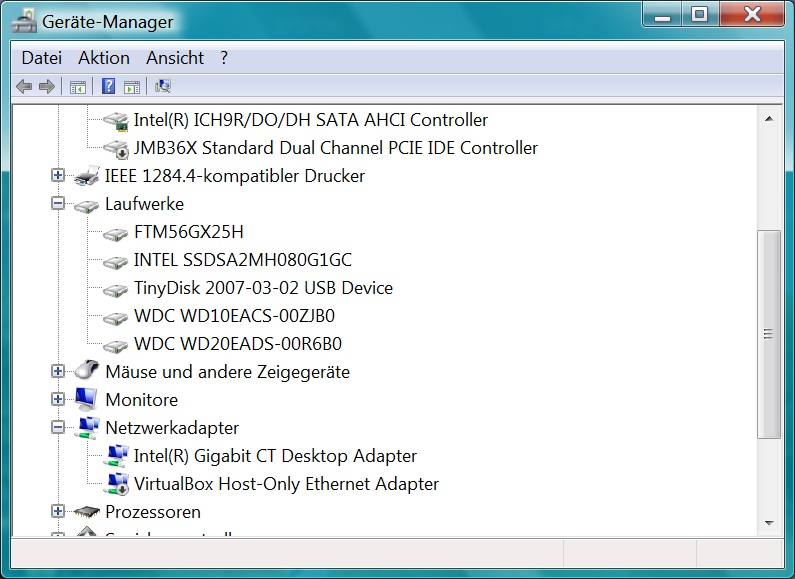Select JMB36X Standard Dual Channel PCIE IDE Controller
795x579 pixels.
coord(336,148)
